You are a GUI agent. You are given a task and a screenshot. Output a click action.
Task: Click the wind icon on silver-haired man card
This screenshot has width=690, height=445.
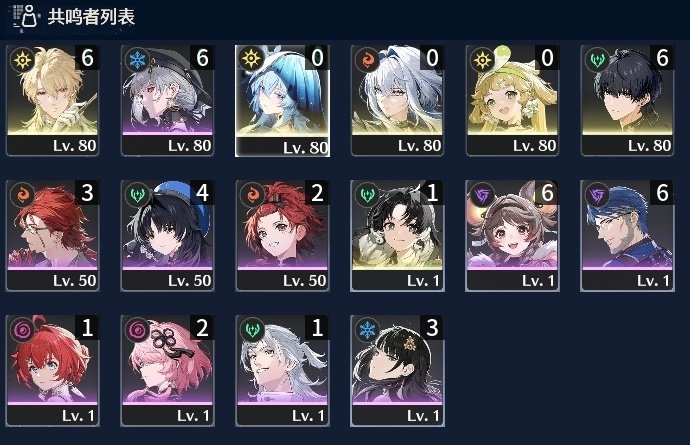click(x=253, y=329)
